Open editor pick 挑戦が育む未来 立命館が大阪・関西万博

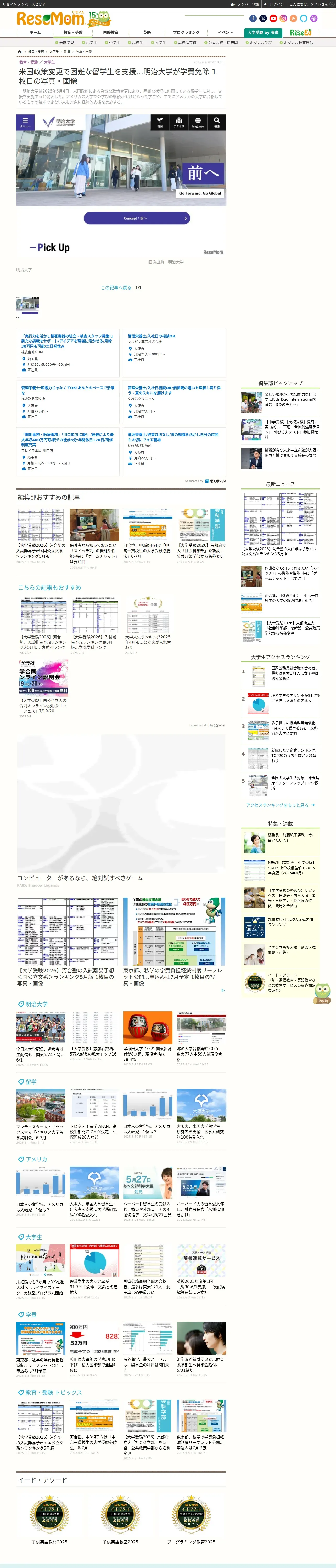pyautogui.click(x=280, y=458)
